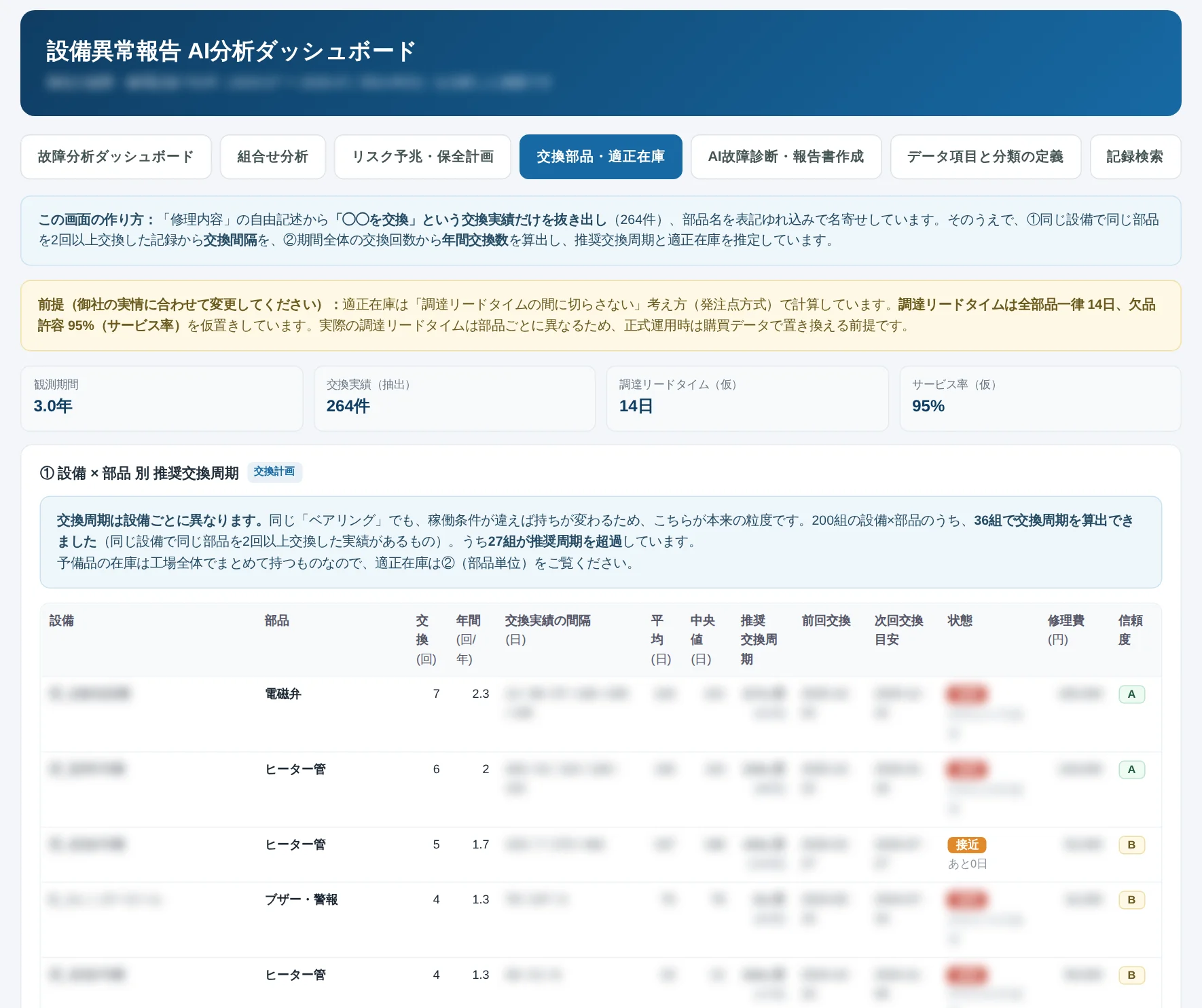Viewport: 1202px width, 1008px height.
Task: Click the 状態 column header
Action: pos(960,620)
